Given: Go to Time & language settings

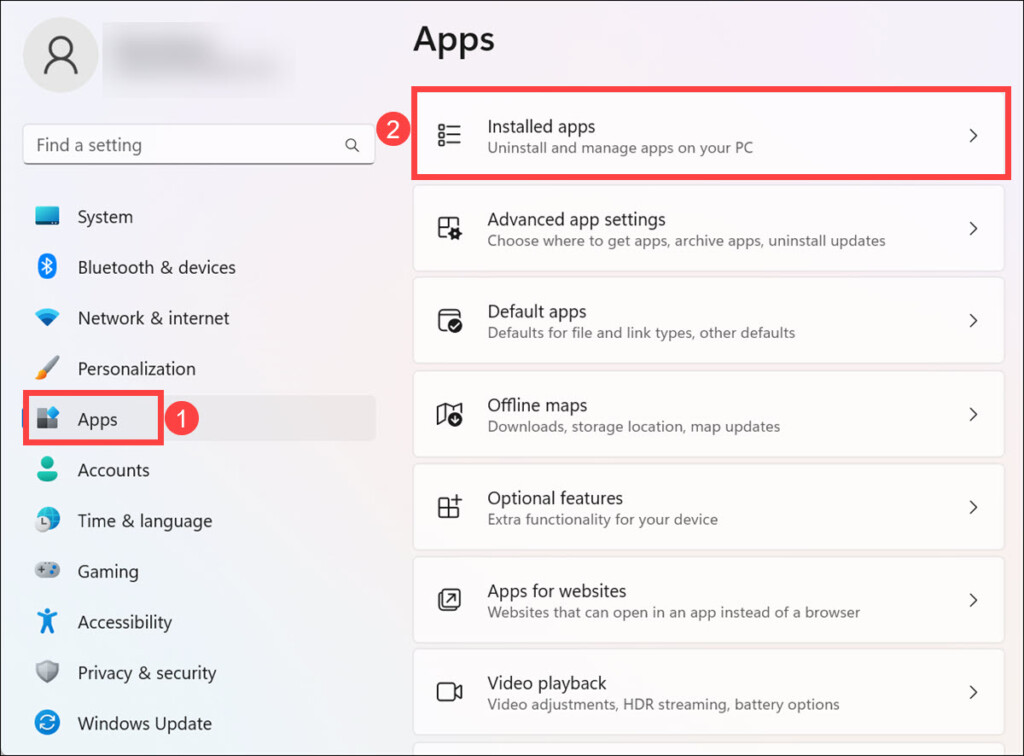Looking at the screenshot, I should point(144,521).
